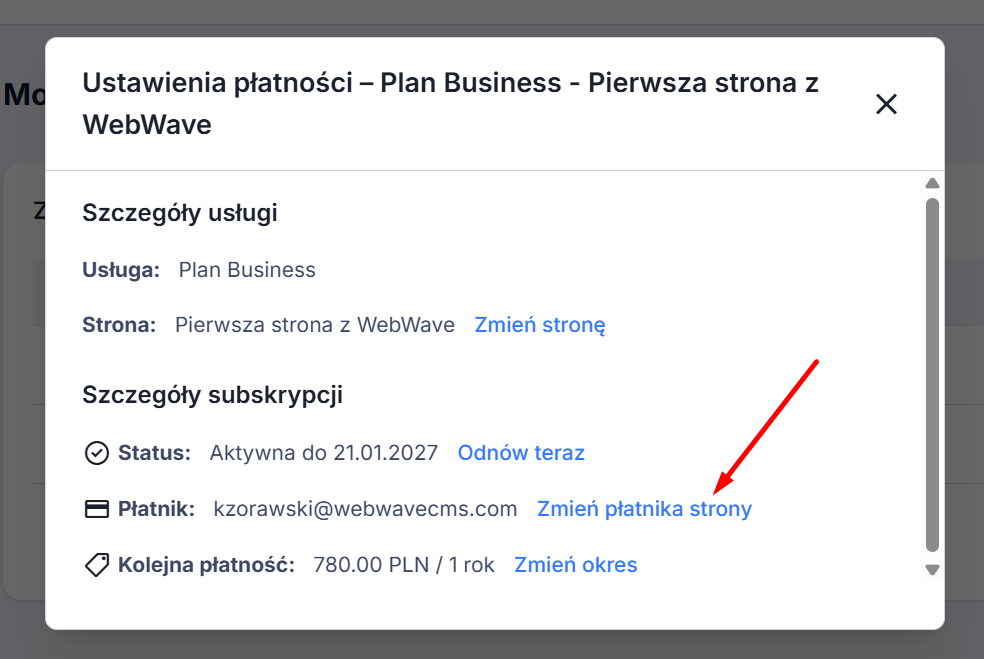The height and width of the screenshot is (659, 984).
Task: Click the payer email kzorawski@webwavecms.com
Action: coord(365,509)
